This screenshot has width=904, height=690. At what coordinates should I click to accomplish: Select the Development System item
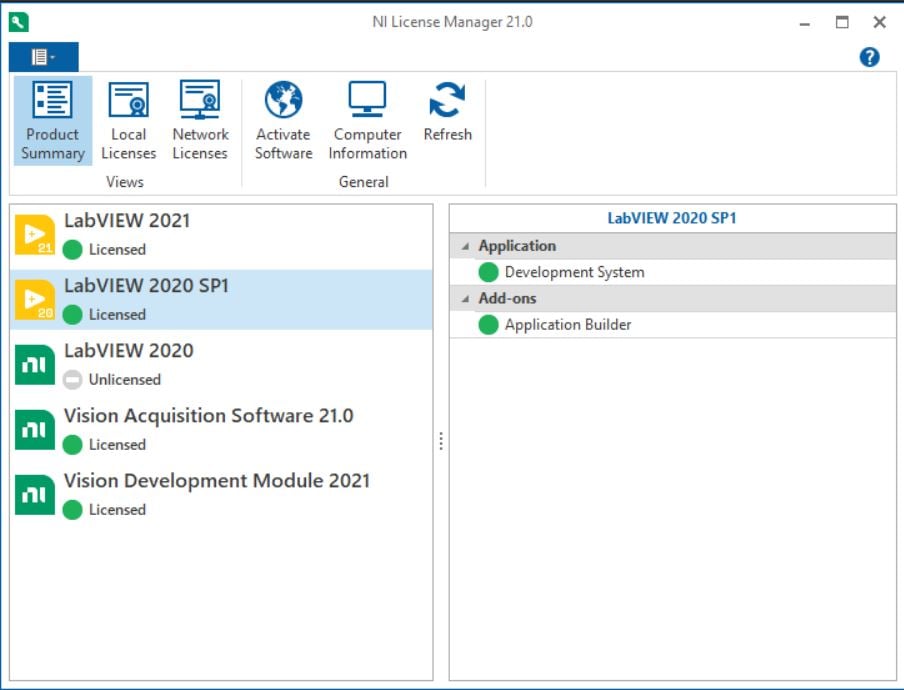point(673,272)
